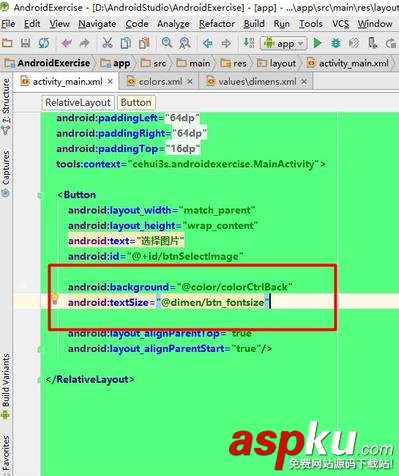This screenshot has height=476, width=399.
Task: Open the VCS menu
Action: tap(340, 24)
